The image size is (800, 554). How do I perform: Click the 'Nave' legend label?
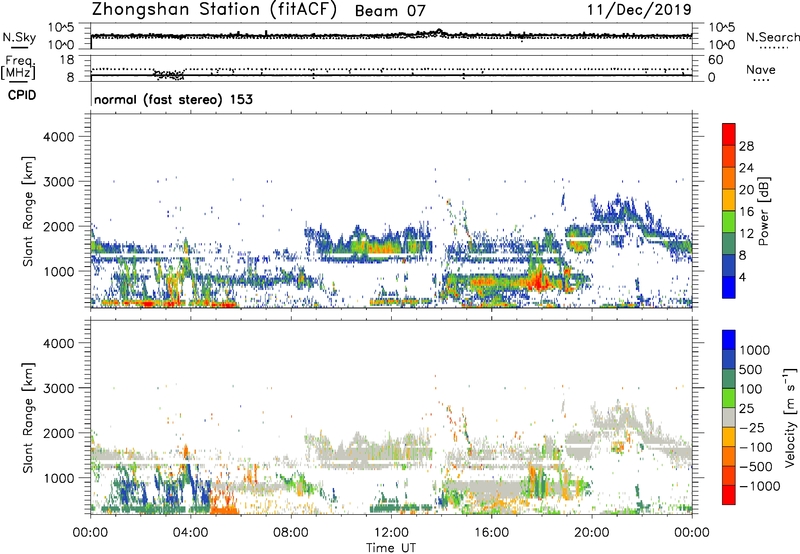pos(761,69)
